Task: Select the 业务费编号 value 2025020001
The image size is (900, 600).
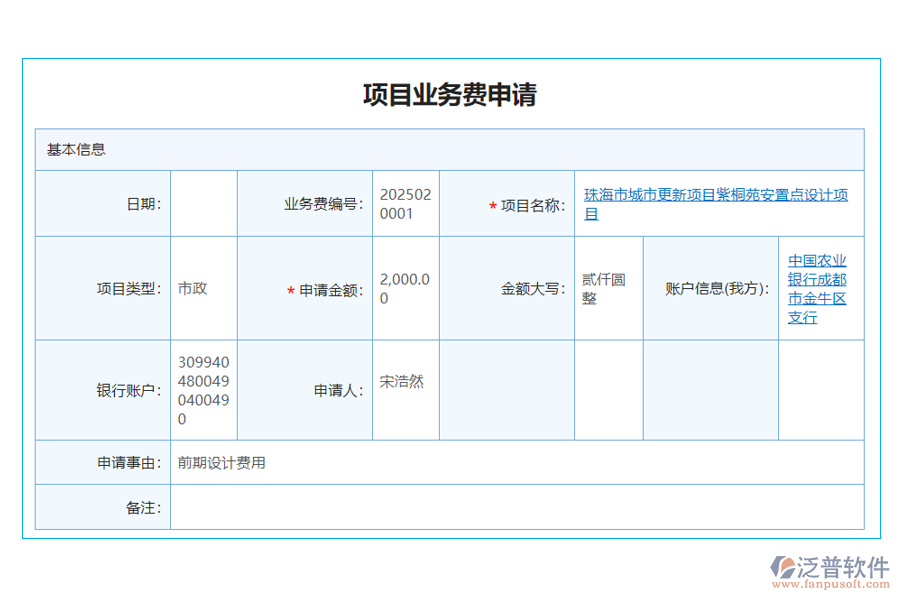Action: (x=404, y=202)
